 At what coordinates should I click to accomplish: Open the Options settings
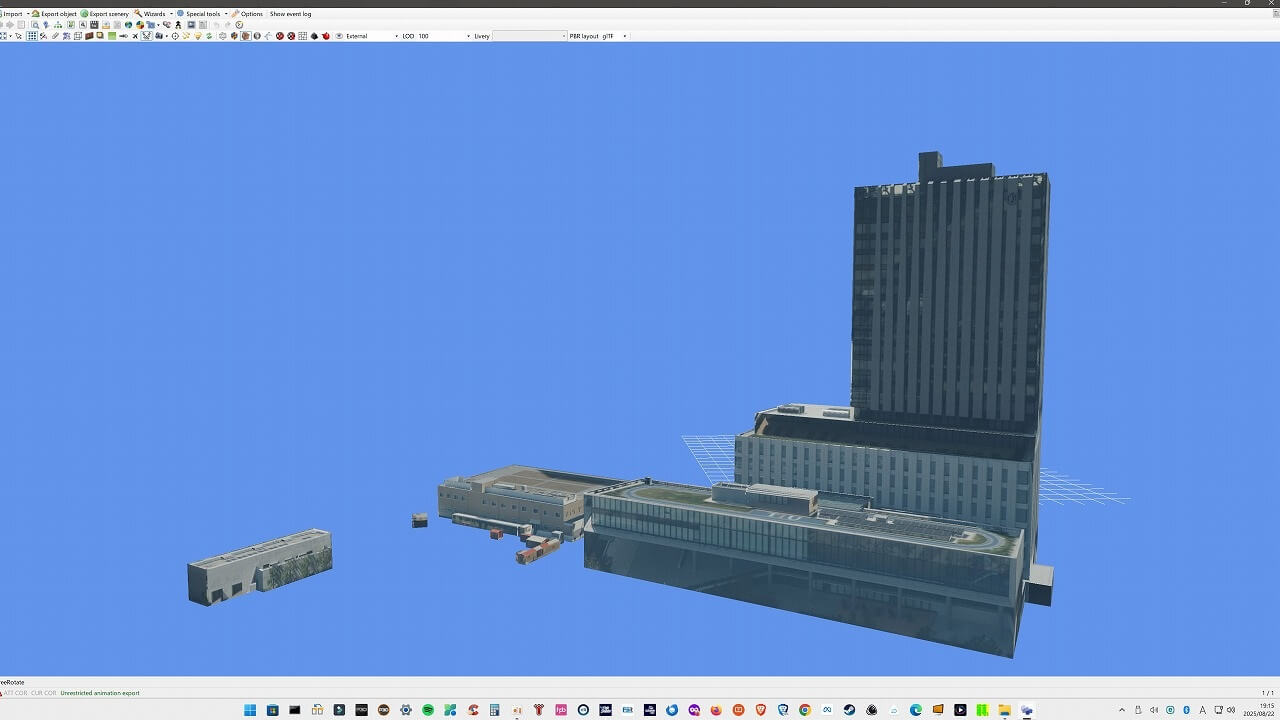click(251, 14)
